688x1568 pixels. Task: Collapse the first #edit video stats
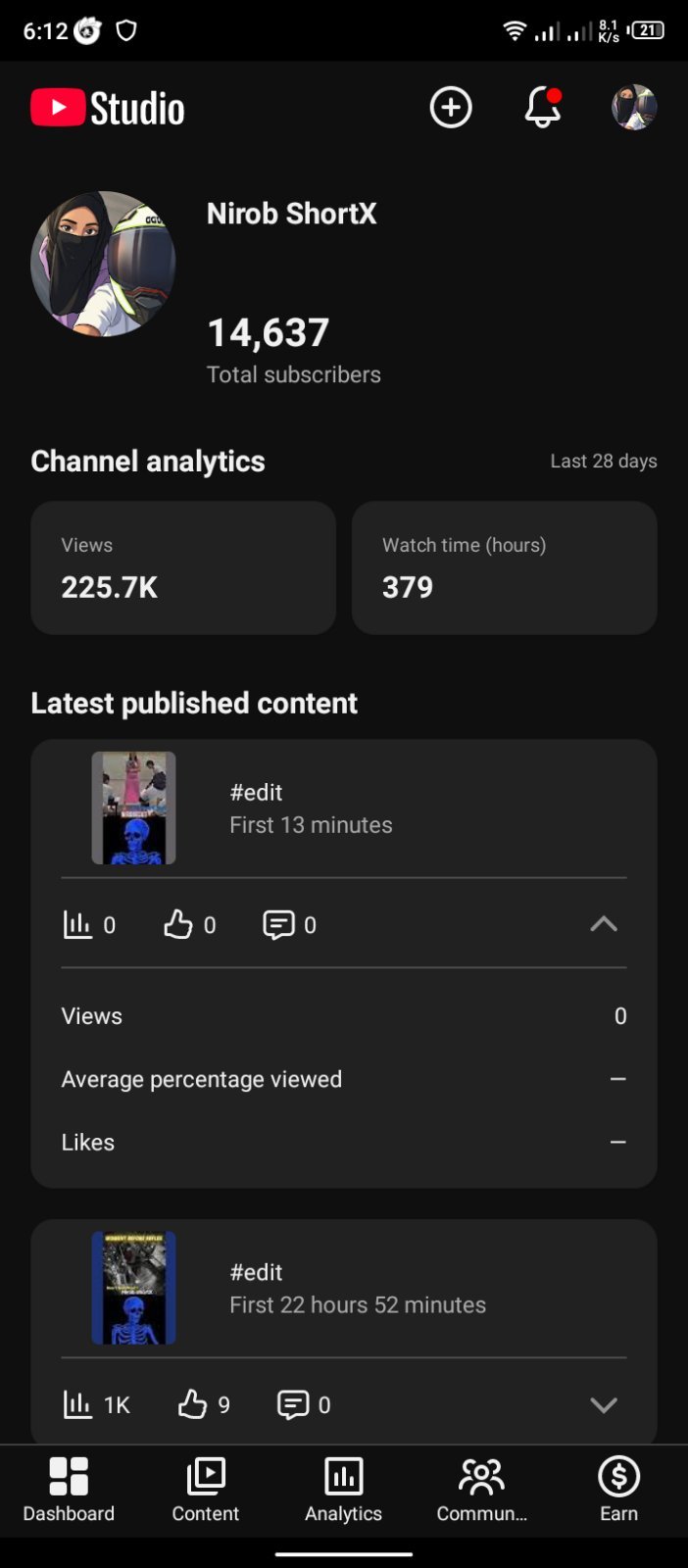point(604,924)
